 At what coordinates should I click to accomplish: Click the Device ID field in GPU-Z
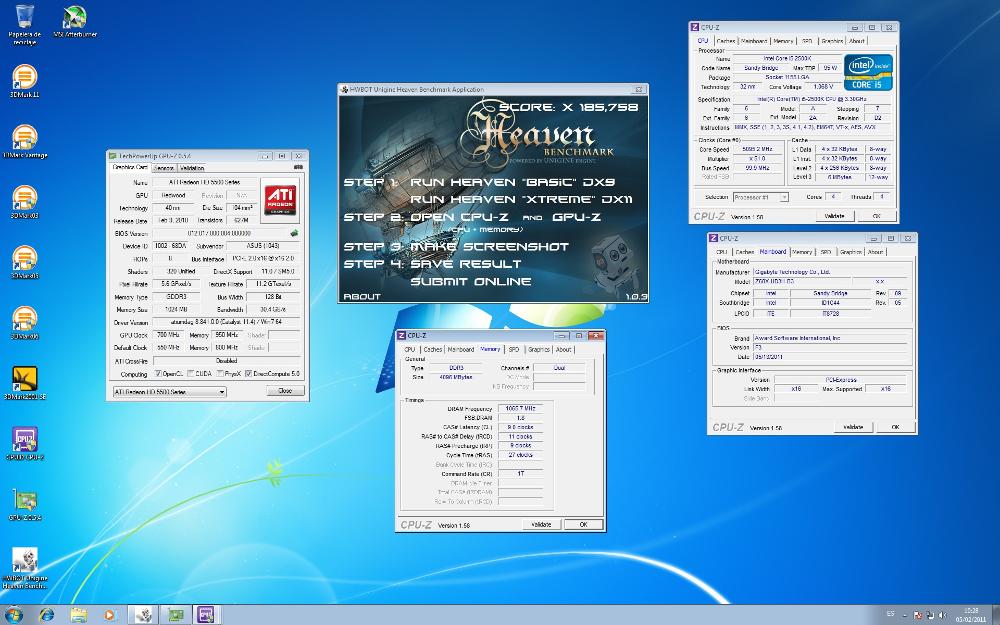pos(172,246)
